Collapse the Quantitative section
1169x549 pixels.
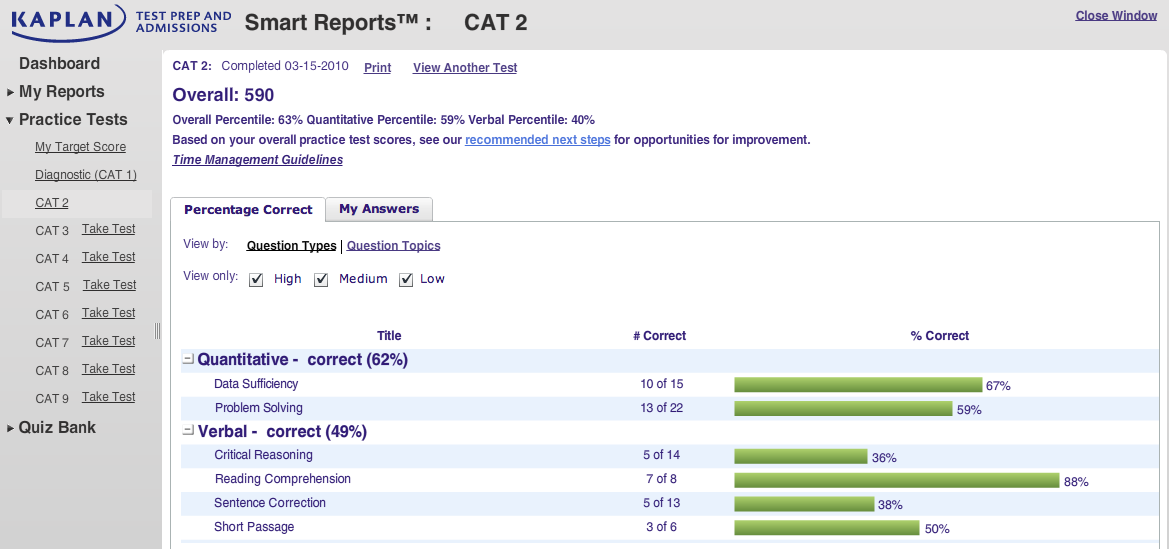189,359
